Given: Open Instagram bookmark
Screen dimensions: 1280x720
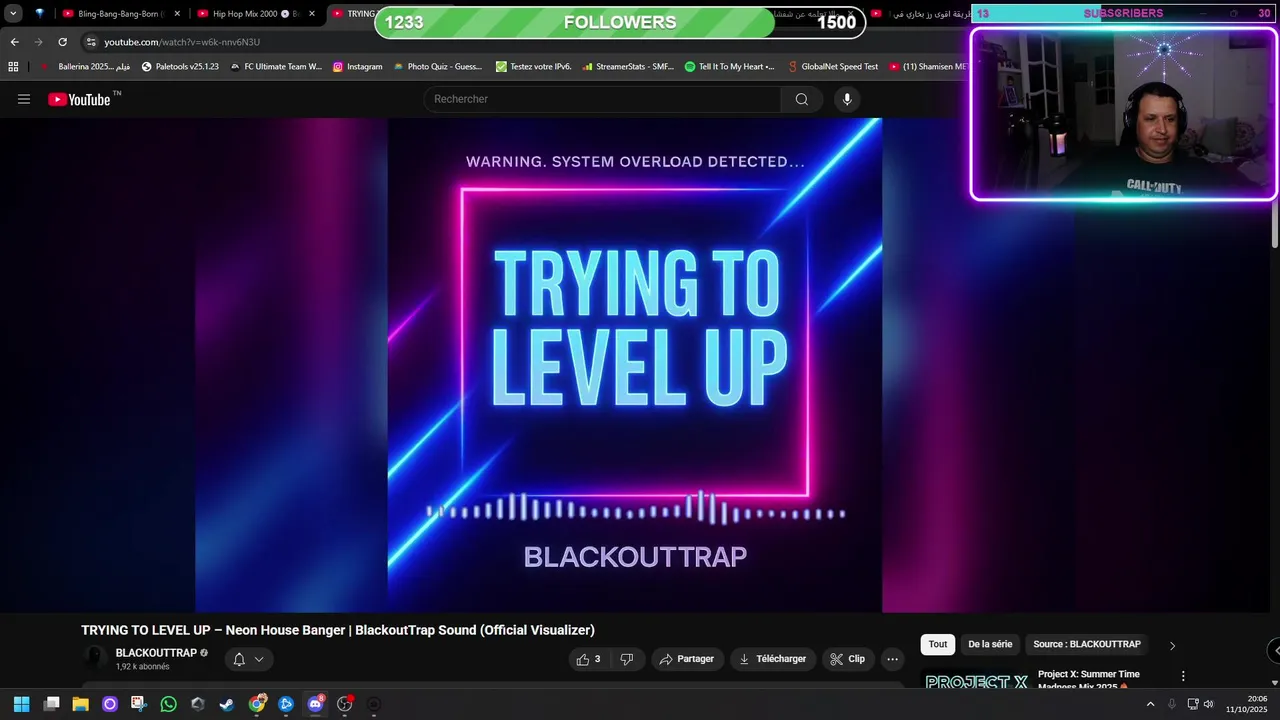Looking at the screenshot, I should (358, 67).
